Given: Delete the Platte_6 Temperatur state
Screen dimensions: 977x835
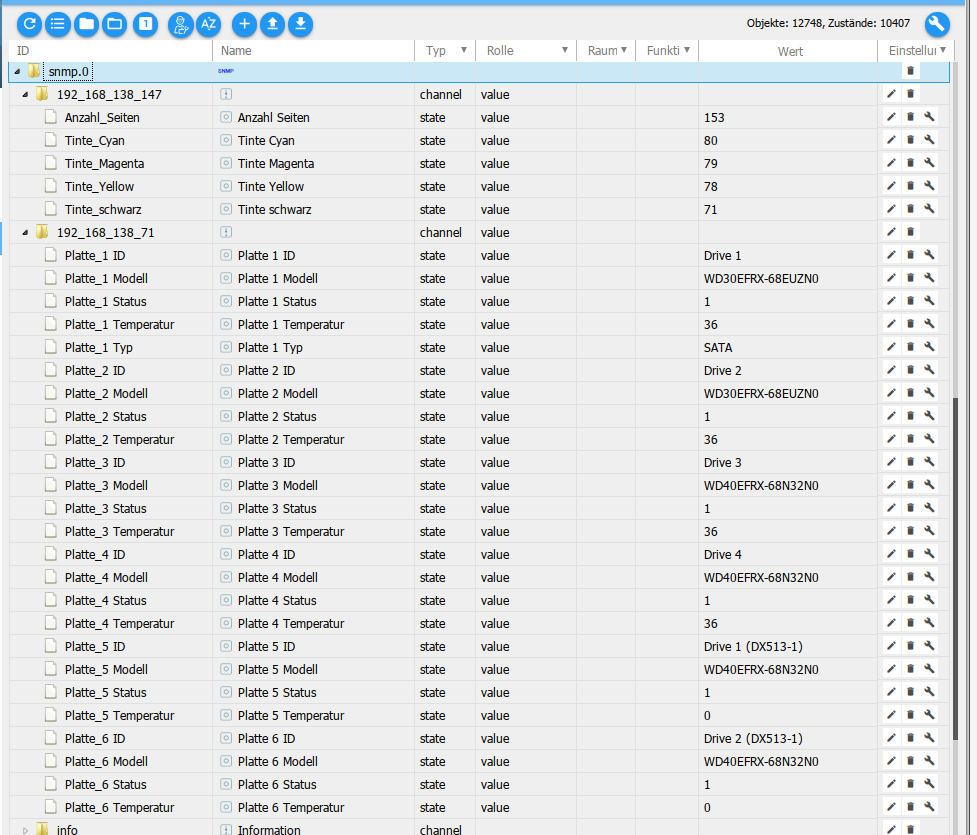Looking at the screenshot, I should (x=910, y=807).
